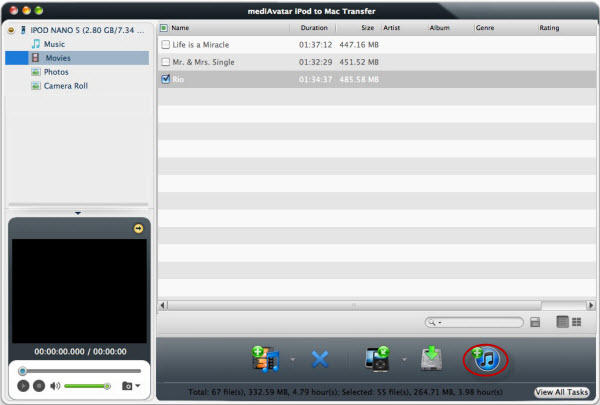600x405 pixels.
Task: Toggle the select-all checkbox in header
Action: point(164,28)
